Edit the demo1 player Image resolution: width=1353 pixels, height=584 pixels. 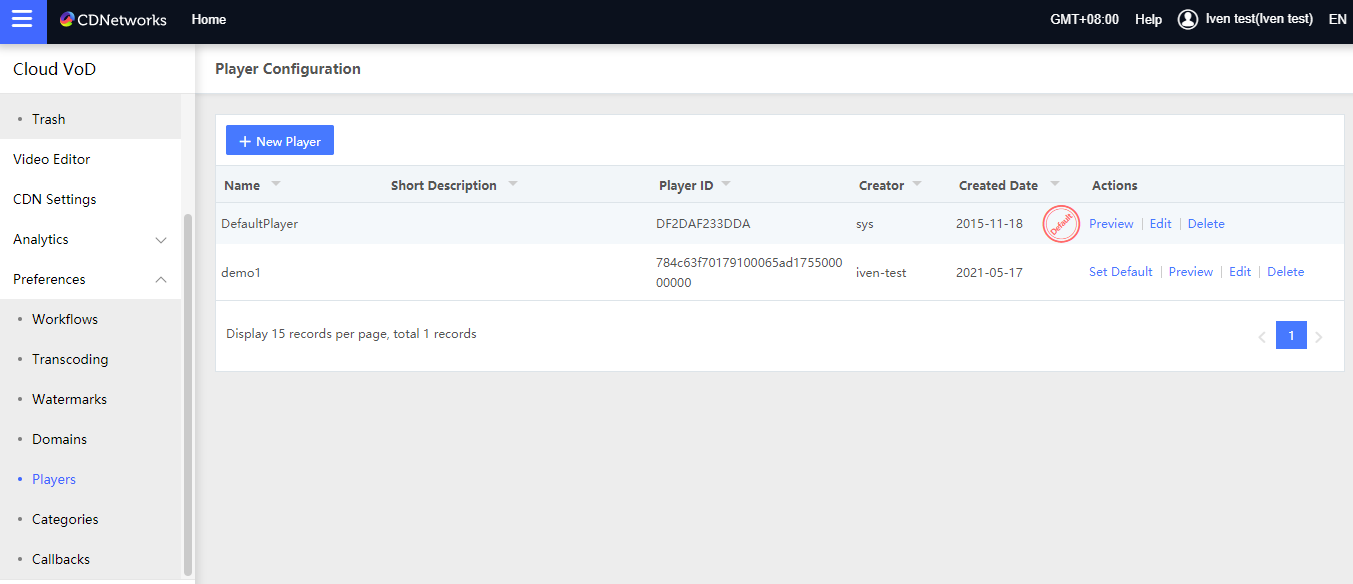(1240, 272)
